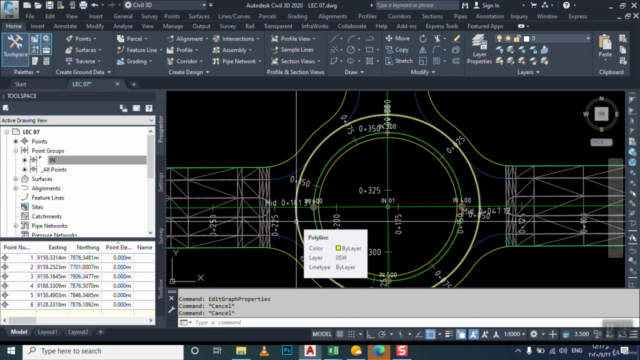Open annotation scale 1:1000 dropdown
640x360 pixels.
coord(514,334)
